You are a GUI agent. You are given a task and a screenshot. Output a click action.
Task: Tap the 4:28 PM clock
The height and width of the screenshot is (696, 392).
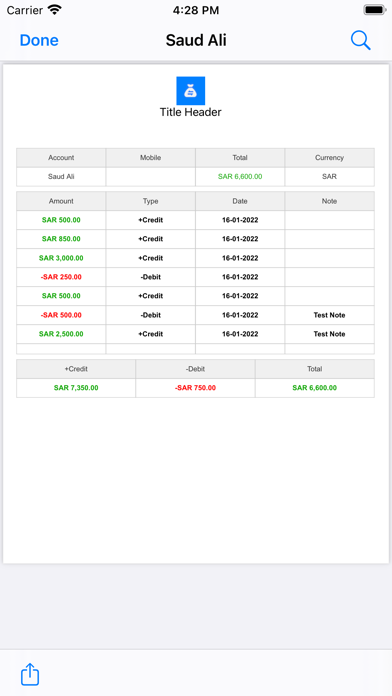196,10
